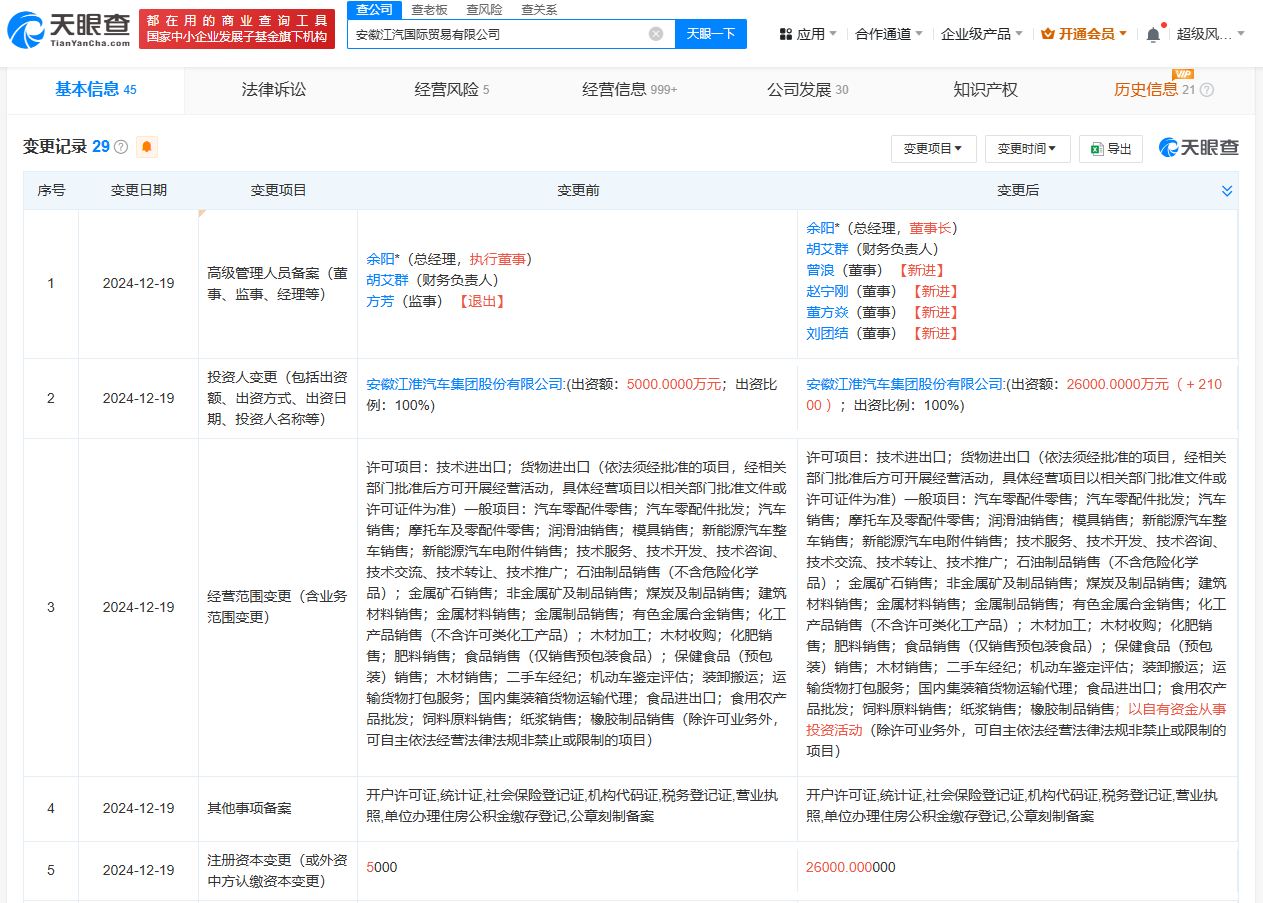
Task: Click the help icon beside 变更记录 29
Action: [121, 147]
